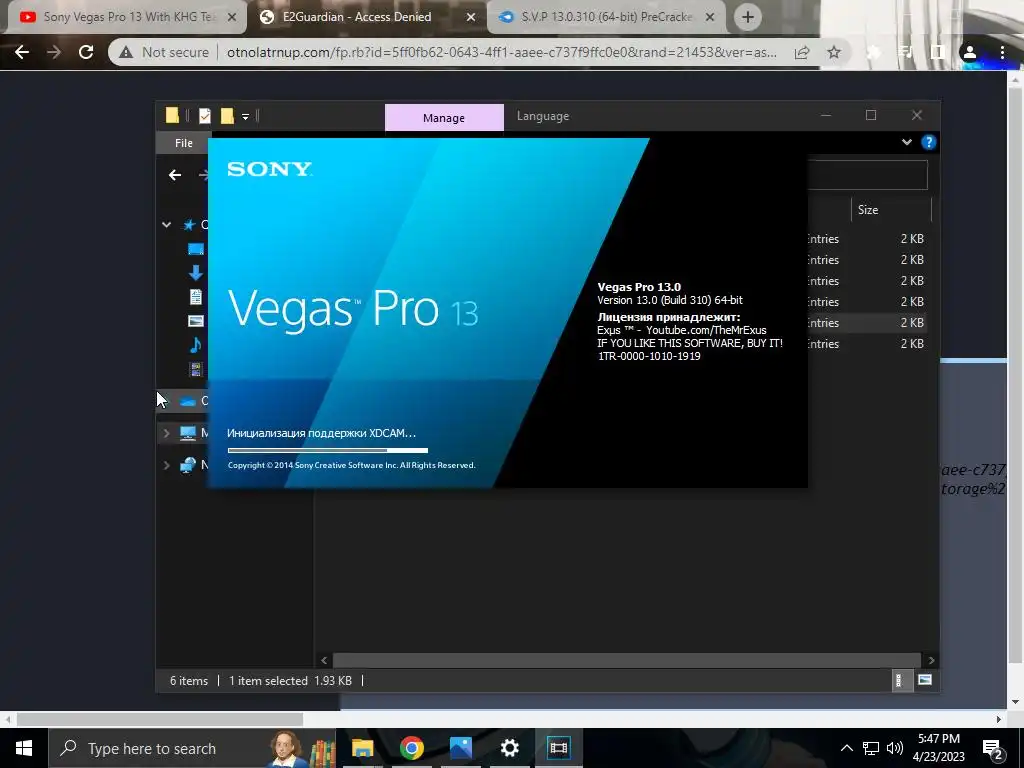Click Explorer horizontal scrollbar right arrow
This screenshot has width=1024, height=768.
point(931,660)
